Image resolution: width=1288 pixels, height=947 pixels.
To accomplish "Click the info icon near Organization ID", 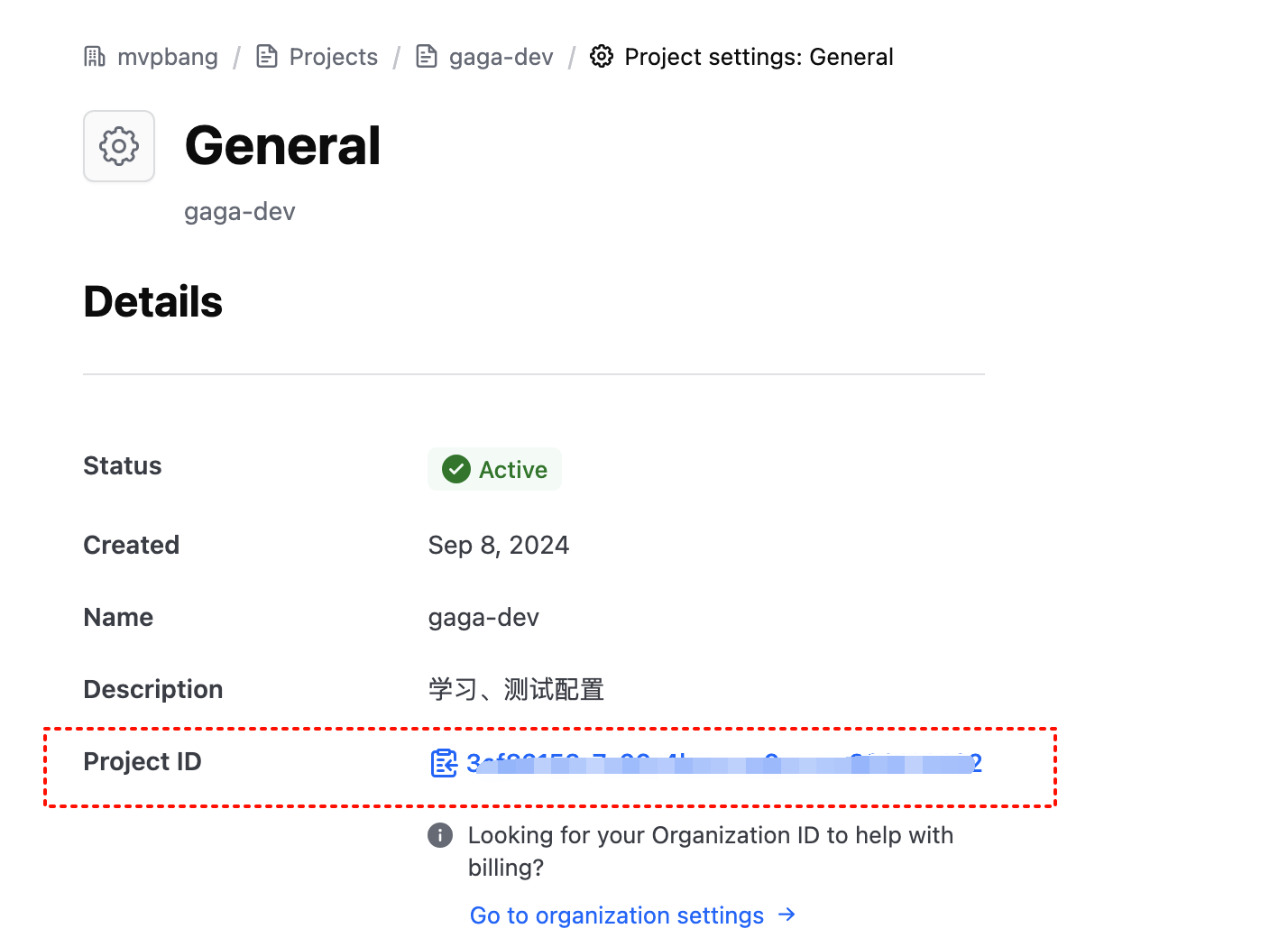I will (x=440, y=835).
